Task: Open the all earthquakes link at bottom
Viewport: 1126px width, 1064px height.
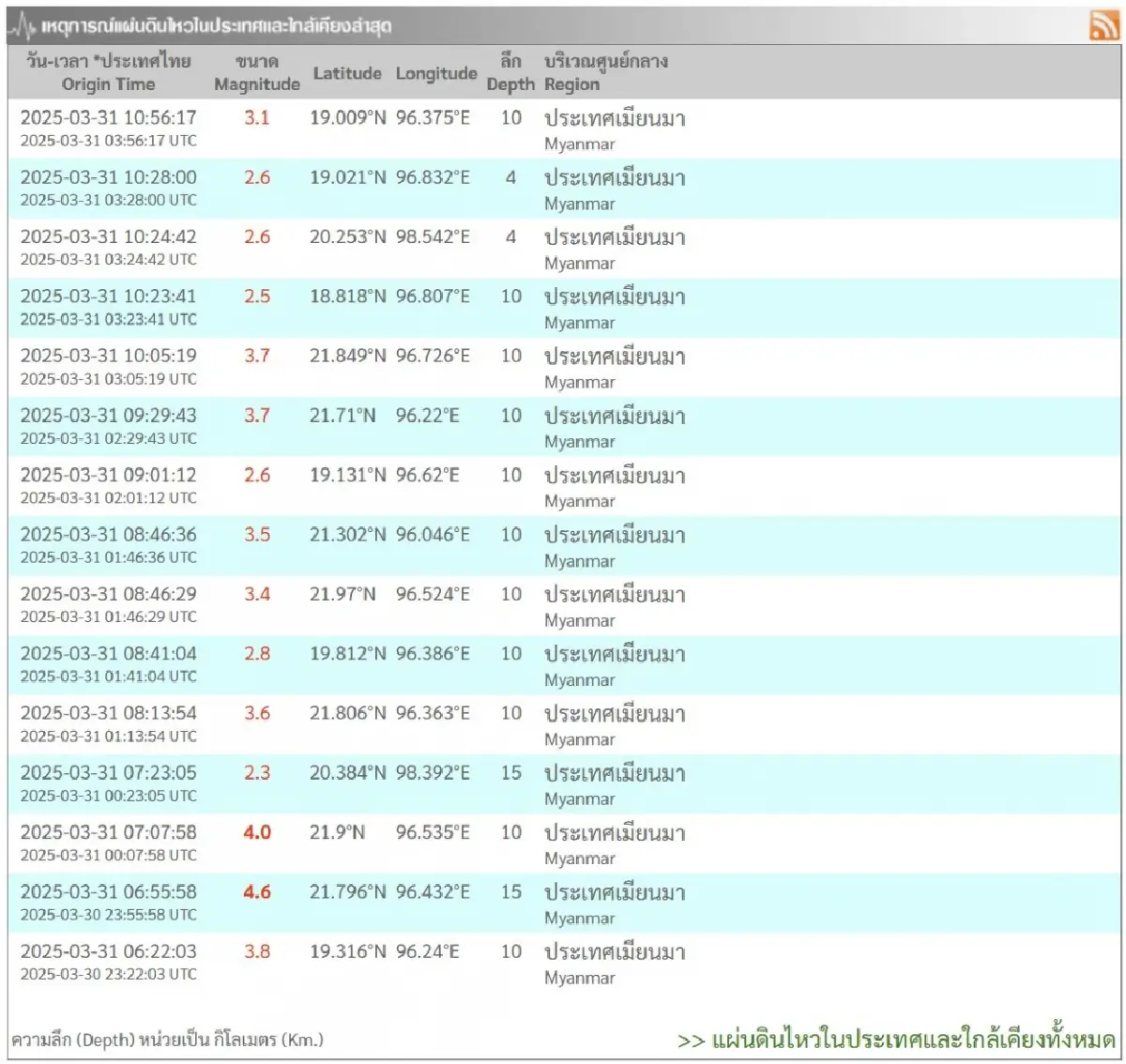Action: [x=896, y=1040]
